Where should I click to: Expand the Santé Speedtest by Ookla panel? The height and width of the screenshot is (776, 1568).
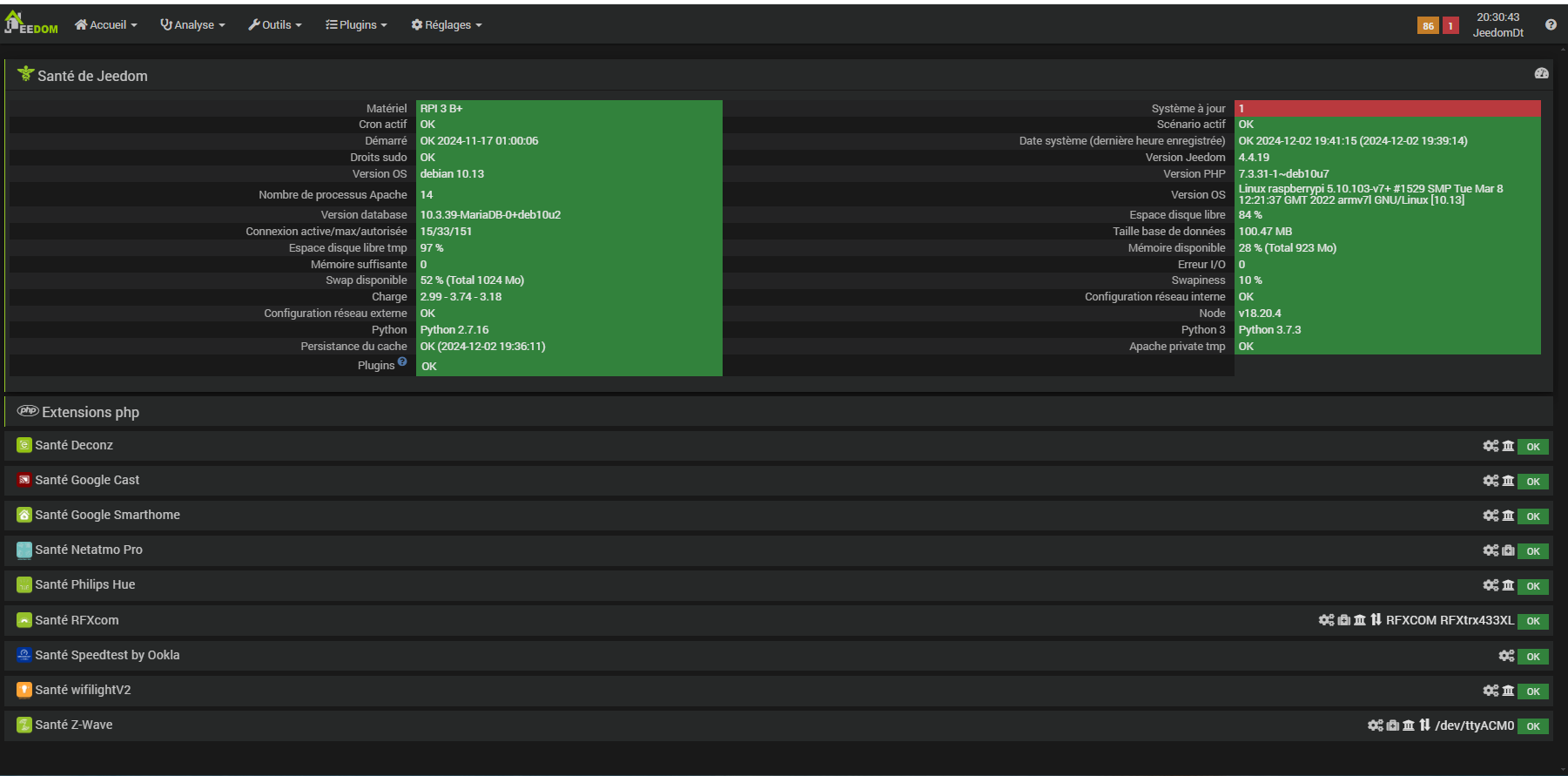(x=107, y=655)
